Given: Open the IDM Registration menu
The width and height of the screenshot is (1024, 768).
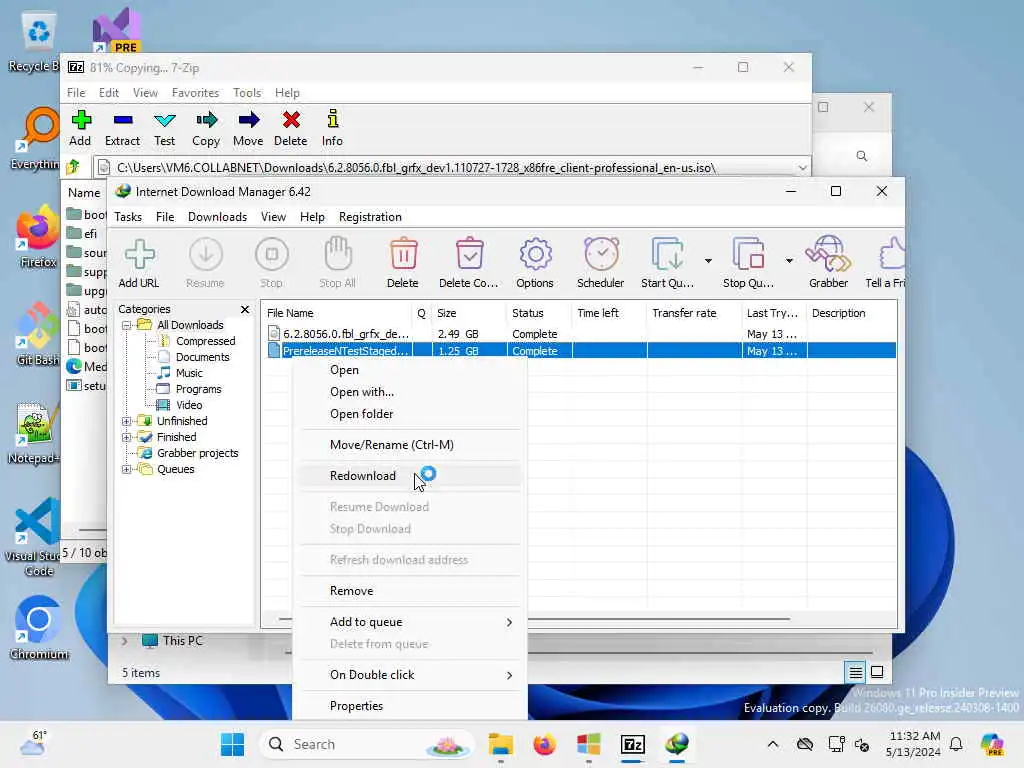Looking at the screenshot, I should [370, 217].
